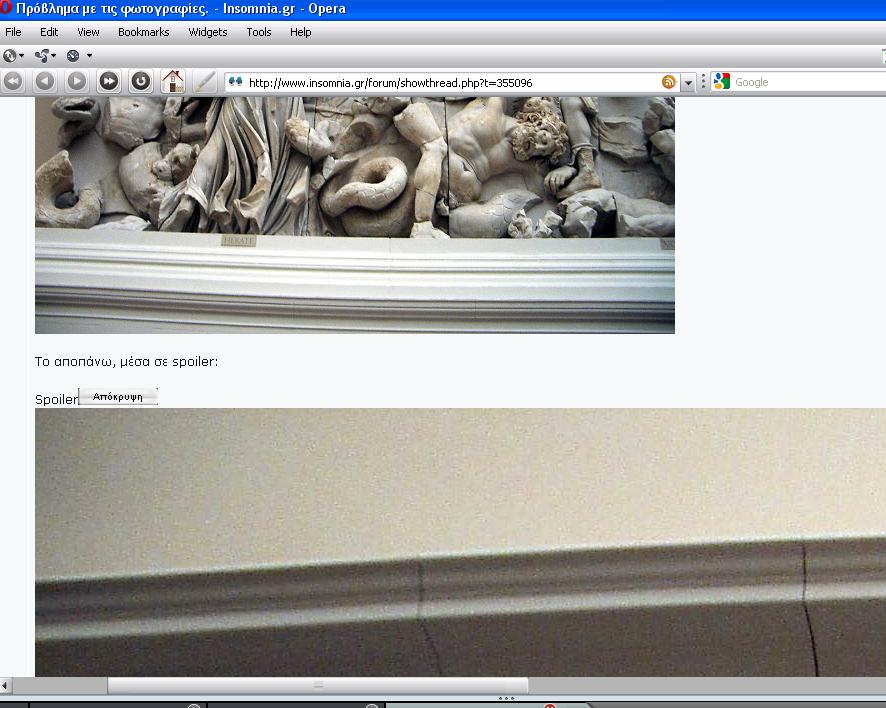Click the text 'Το αποπάνω, μέσα σε spoiler:'
This screenshot has height=708, width=886.
127,362
